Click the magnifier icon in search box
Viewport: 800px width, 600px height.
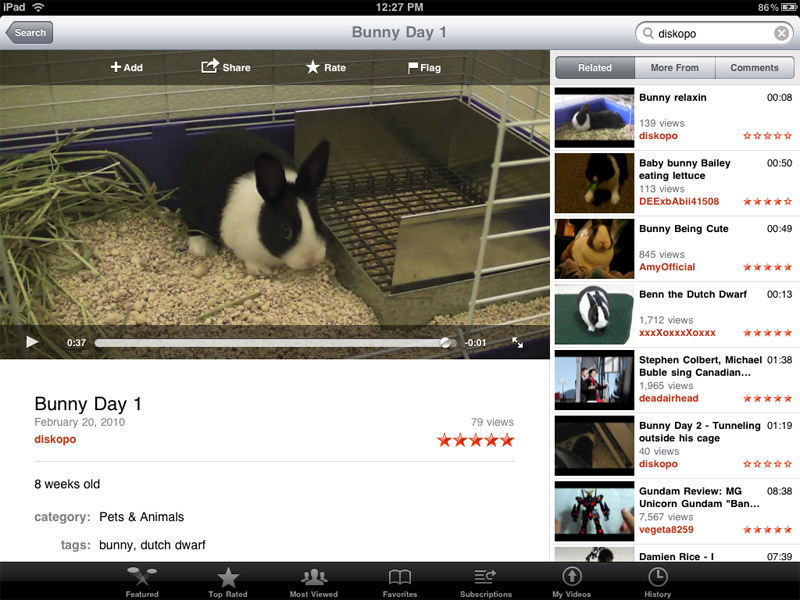[648, 33]
